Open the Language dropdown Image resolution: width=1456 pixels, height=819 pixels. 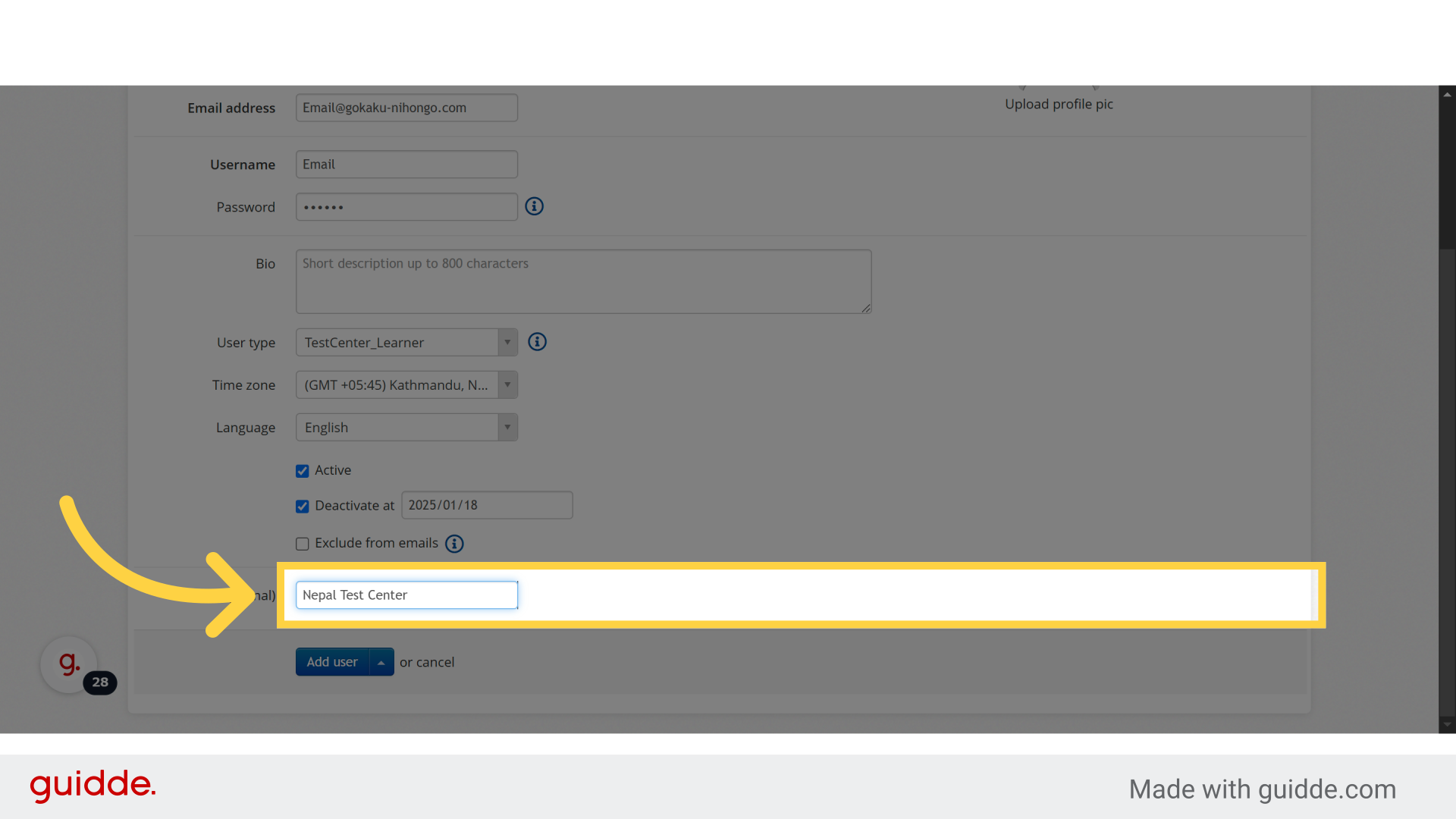[406, 428]
